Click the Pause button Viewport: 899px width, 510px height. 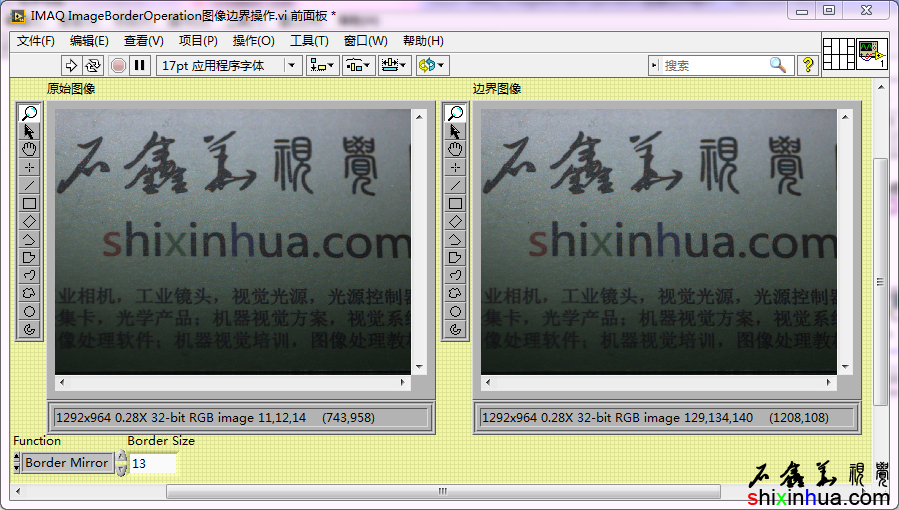[x=139, y=65]
